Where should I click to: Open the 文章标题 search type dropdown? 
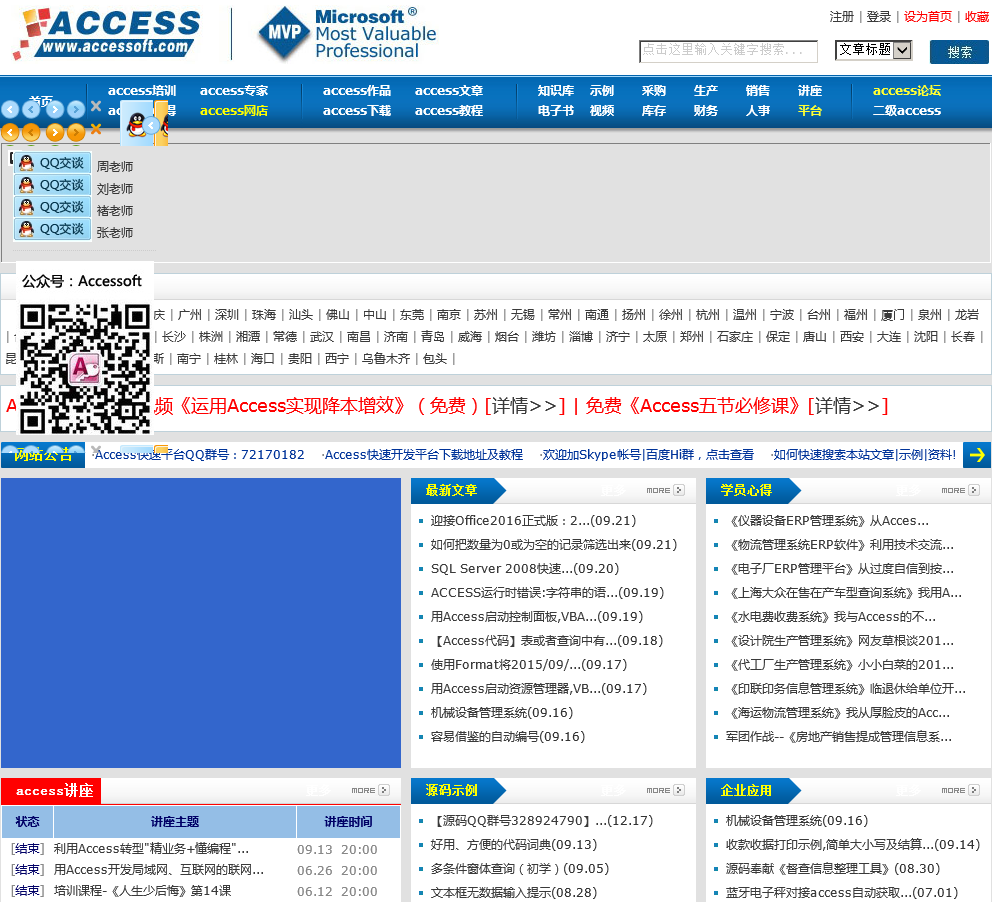coord(873,50)
